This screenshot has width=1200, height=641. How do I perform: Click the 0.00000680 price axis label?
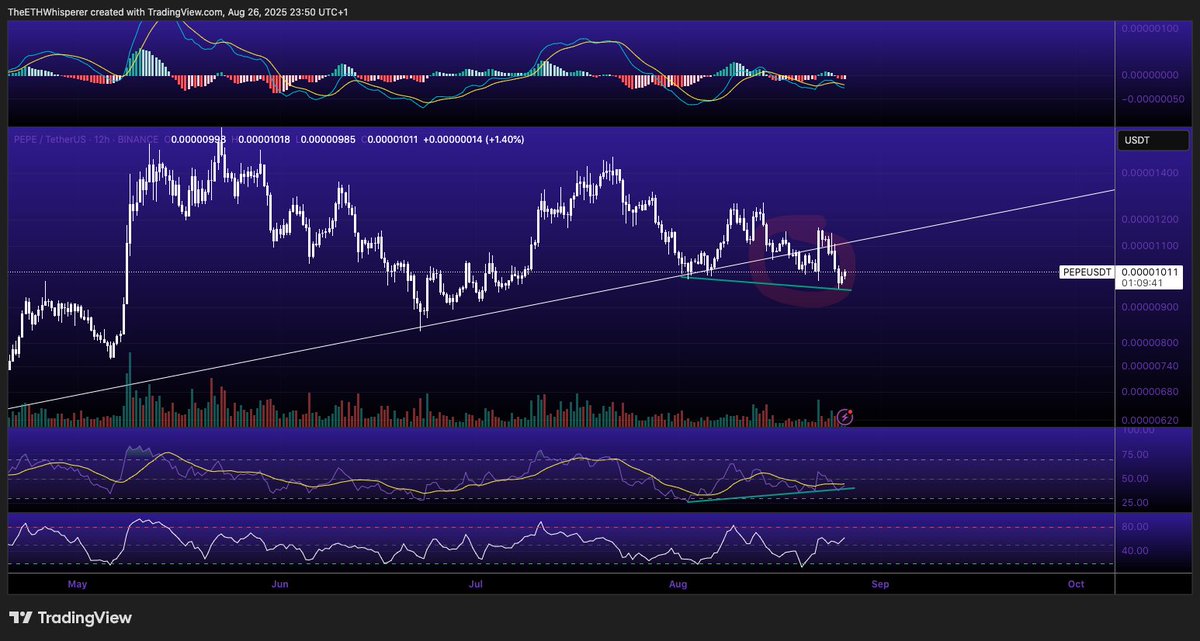[x=1150, y=392]
